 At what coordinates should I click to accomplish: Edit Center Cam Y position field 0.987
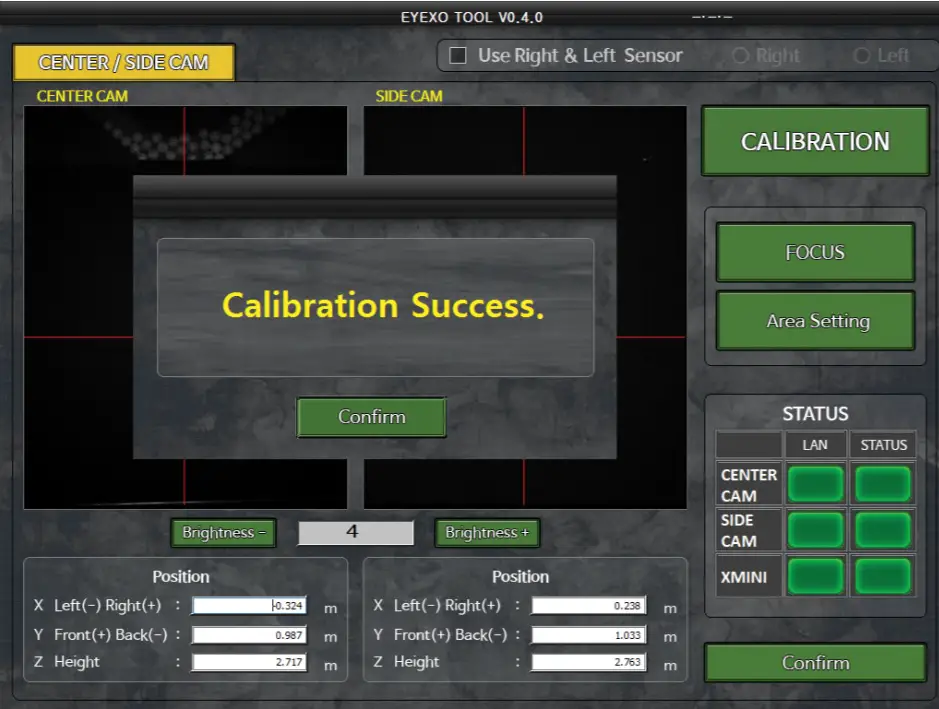coord(249,635)
